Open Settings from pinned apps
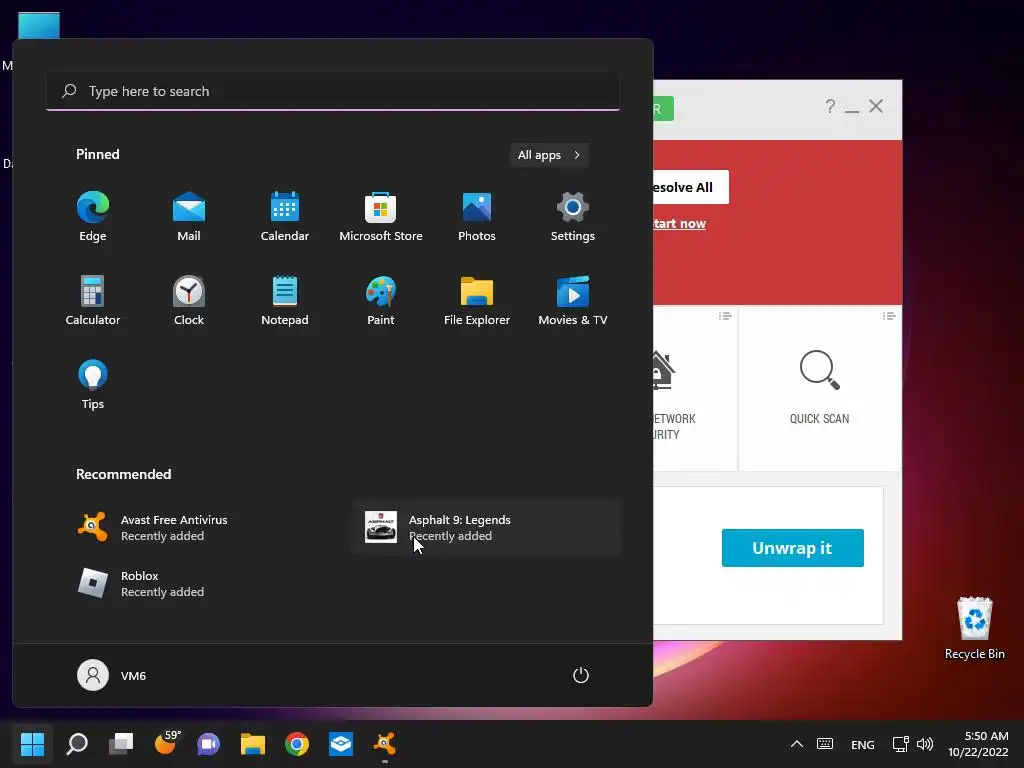This screenshot has width=1024, height=768. [x=573, y=217]
